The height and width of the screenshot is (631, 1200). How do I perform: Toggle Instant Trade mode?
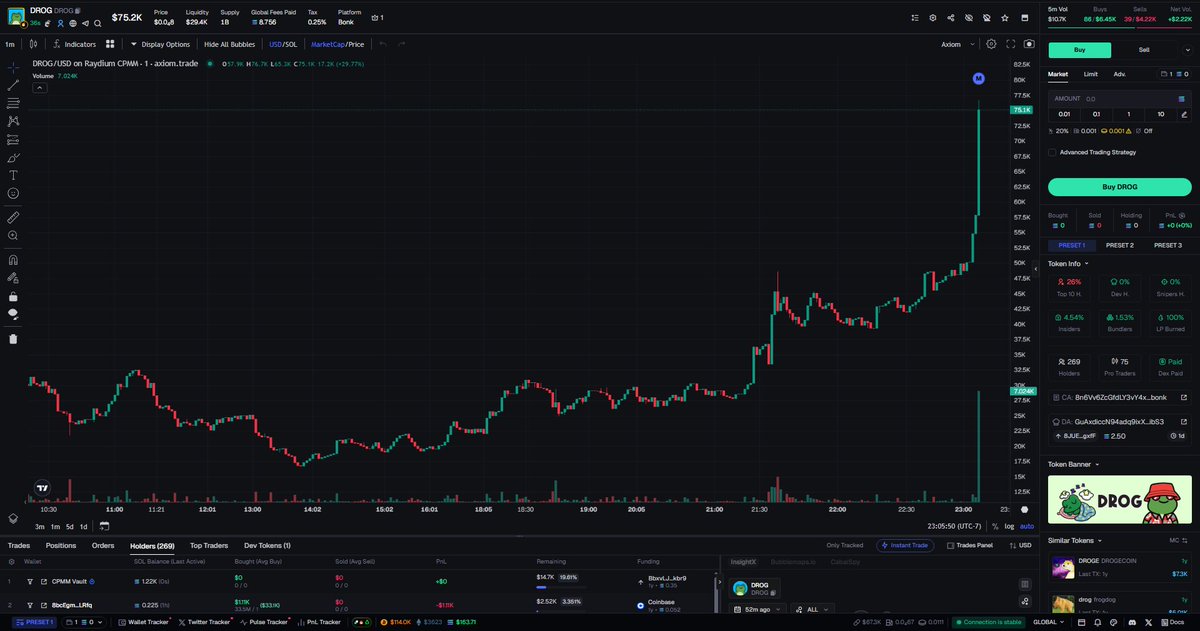(905, 545)
